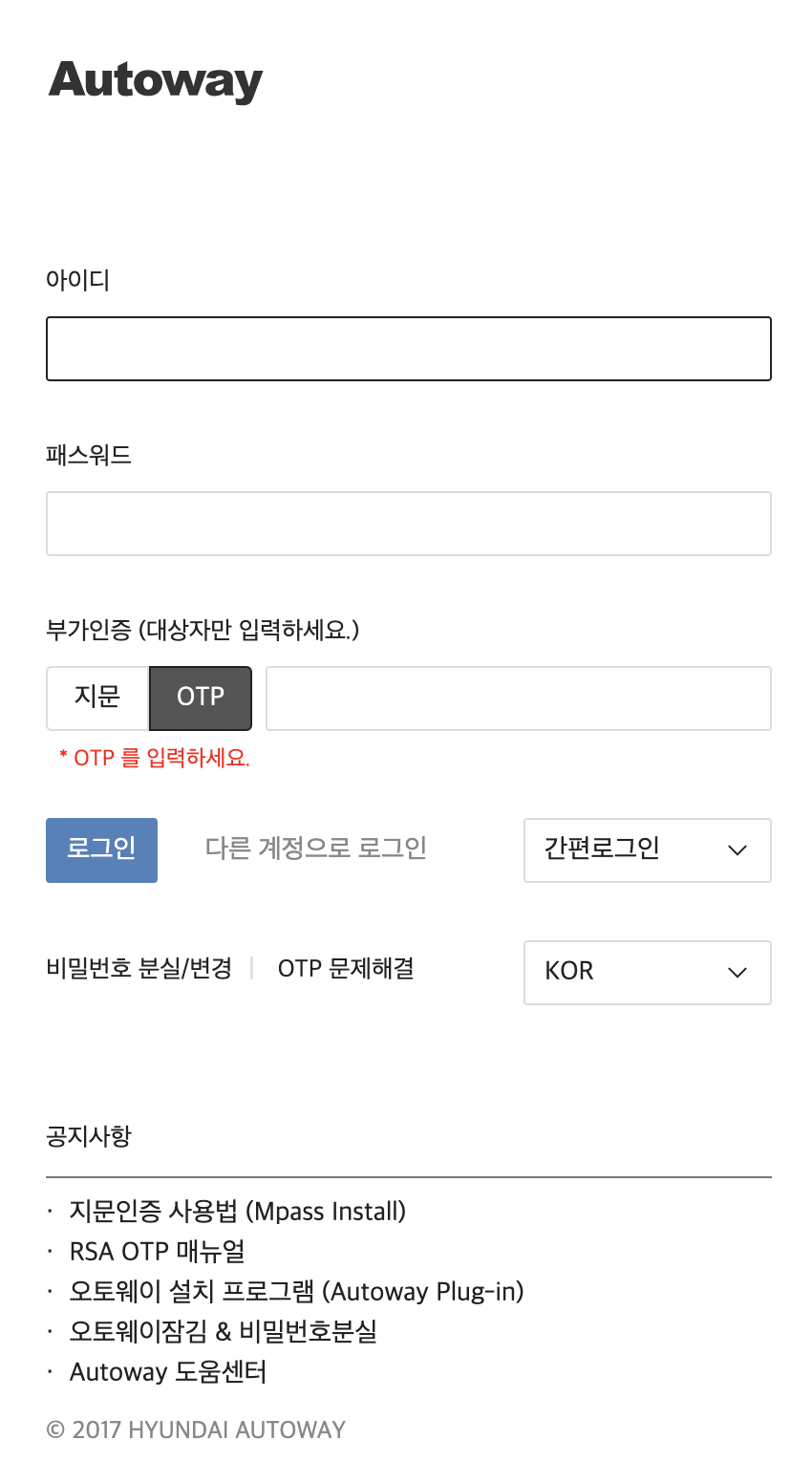Click the Autoway logo
The height and width of the screenshot is (1462, 812).
[x=156, y=81]
